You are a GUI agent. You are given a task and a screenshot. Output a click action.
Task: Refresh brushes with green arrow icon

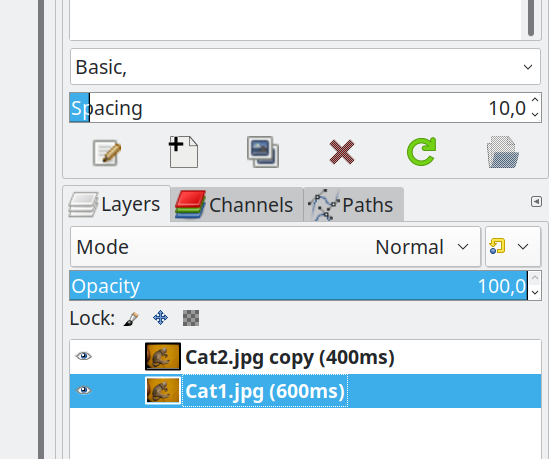point(422,151)
